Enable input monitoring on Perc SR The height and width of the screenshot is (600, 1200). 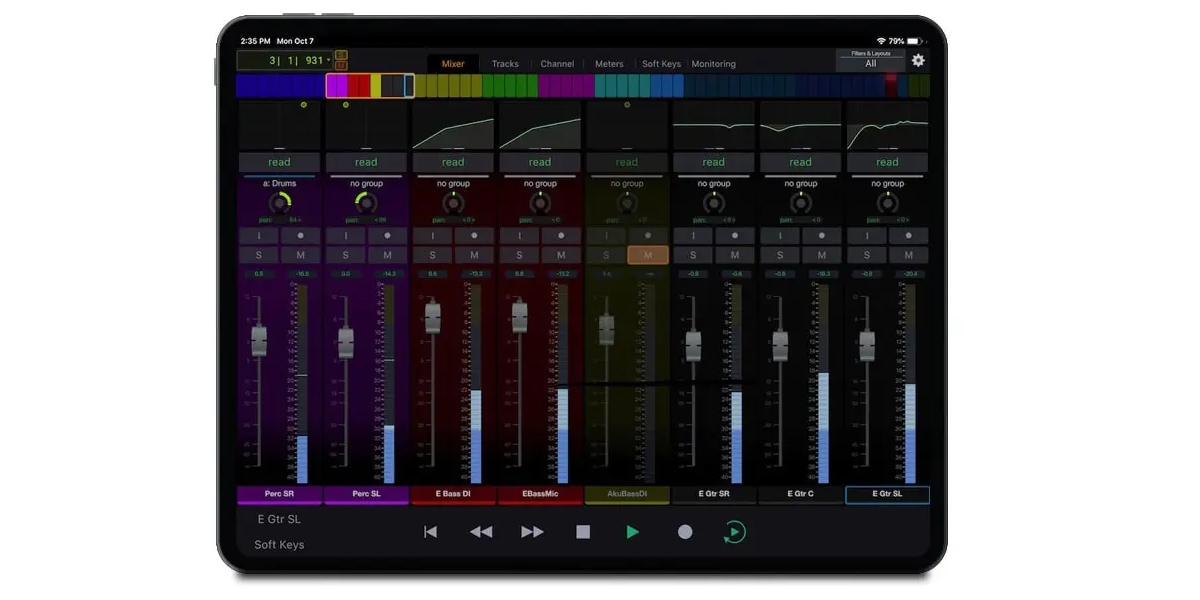259,236
